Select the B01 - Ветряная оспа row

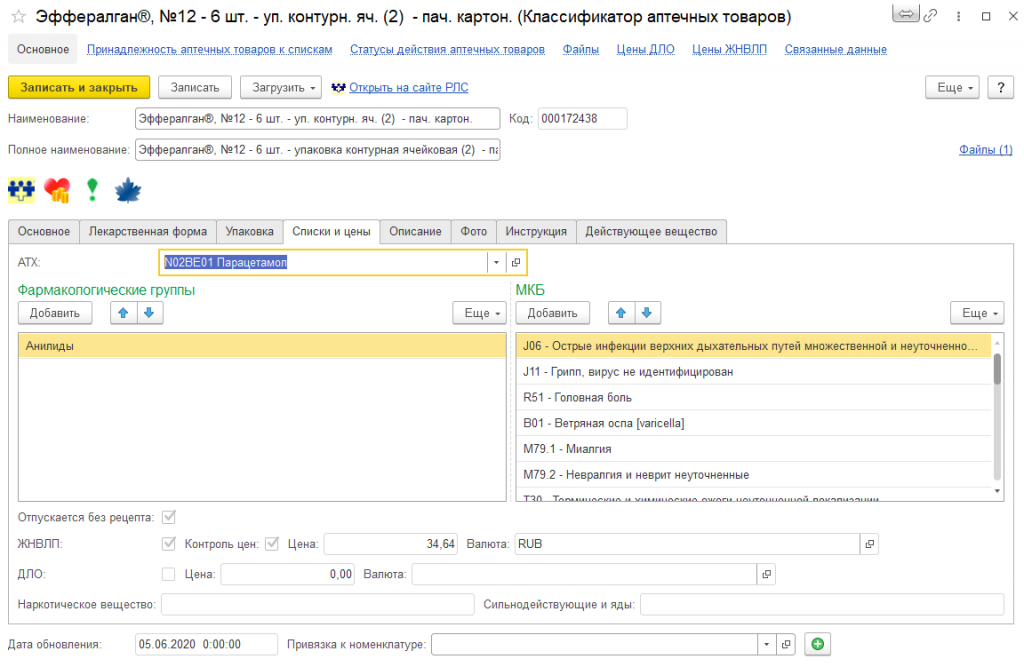tap(754, 423)
